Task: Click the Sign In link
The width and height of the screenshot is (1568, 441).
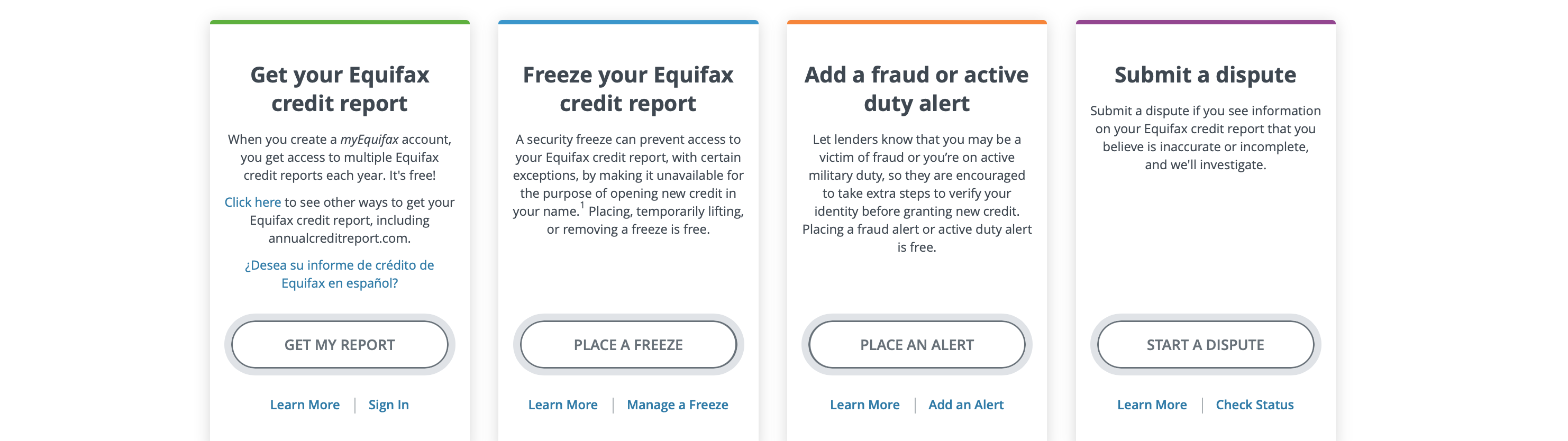Action: [x=388, y=405]
